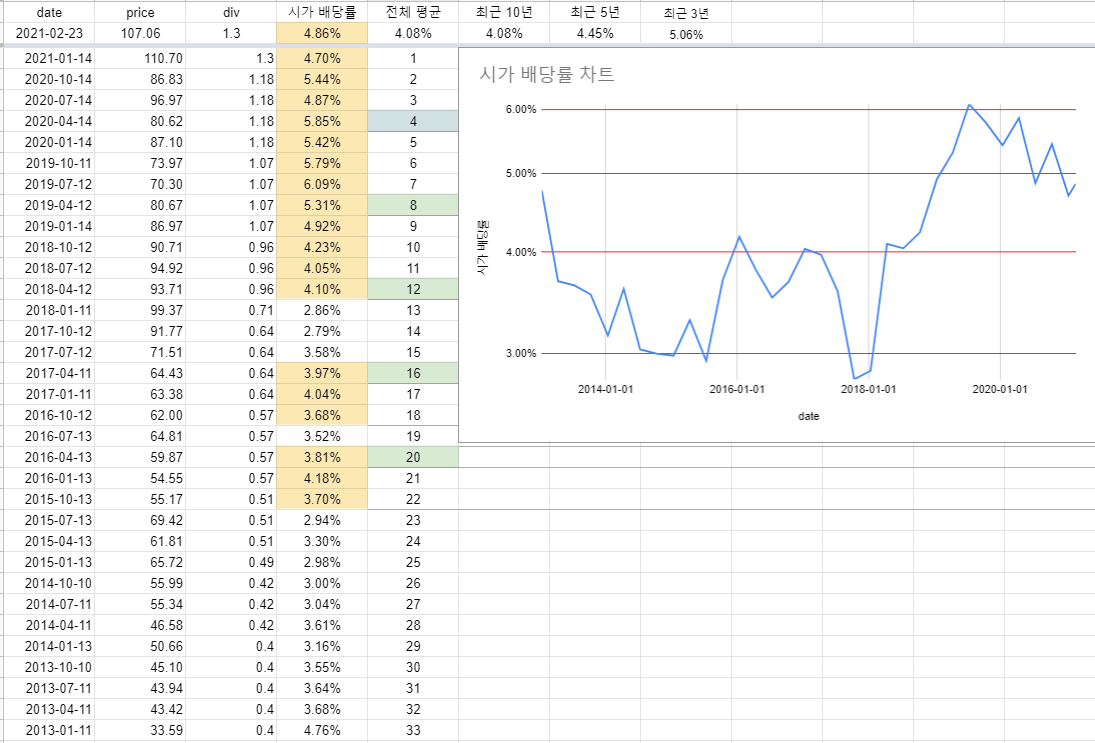The image size is (1095, 743).
Task: Select the div cell 0.71
Action: tap(231, 310)
